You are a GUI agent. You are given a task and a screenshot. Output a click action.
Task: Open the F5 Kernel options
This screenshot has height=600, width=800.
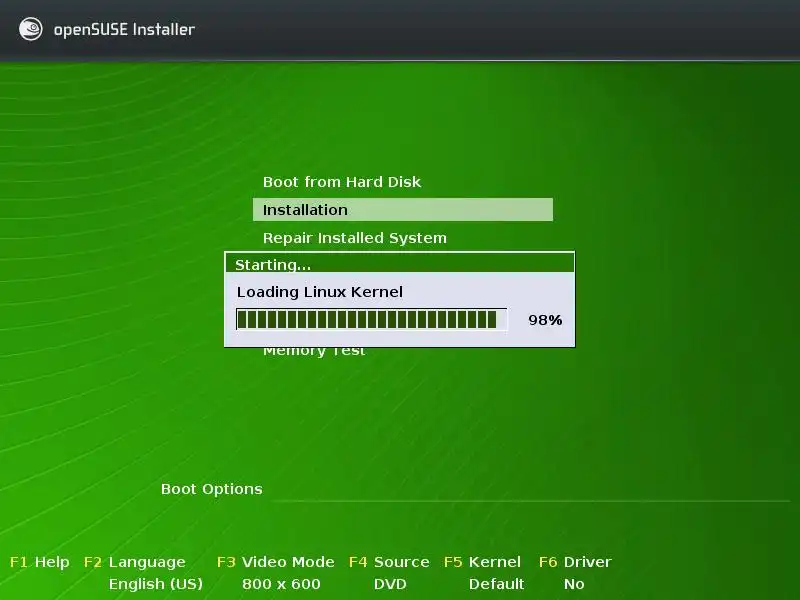coord(482,562)
